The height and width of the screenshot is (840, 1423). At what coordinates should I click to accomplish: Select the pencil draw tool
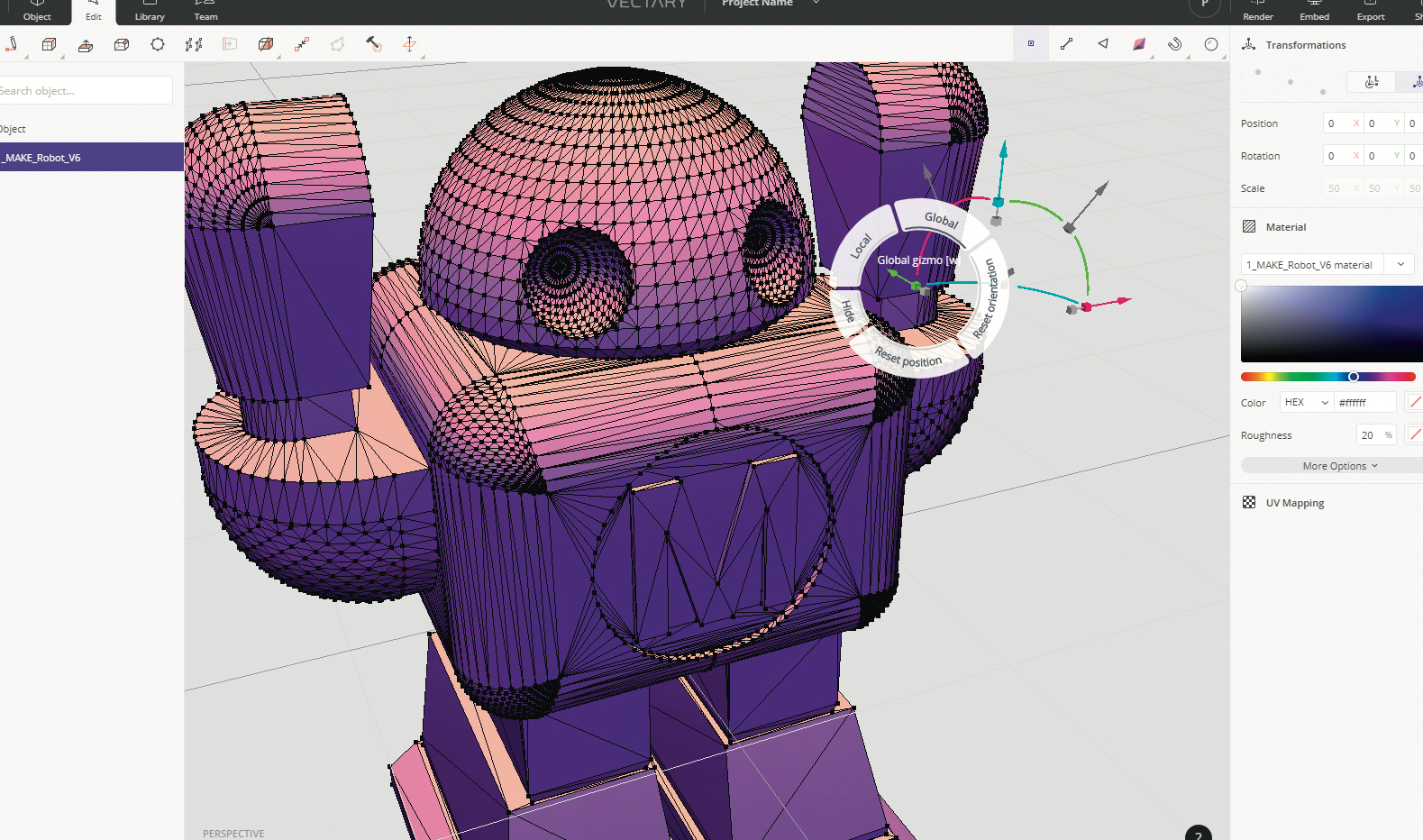(12, 44)
